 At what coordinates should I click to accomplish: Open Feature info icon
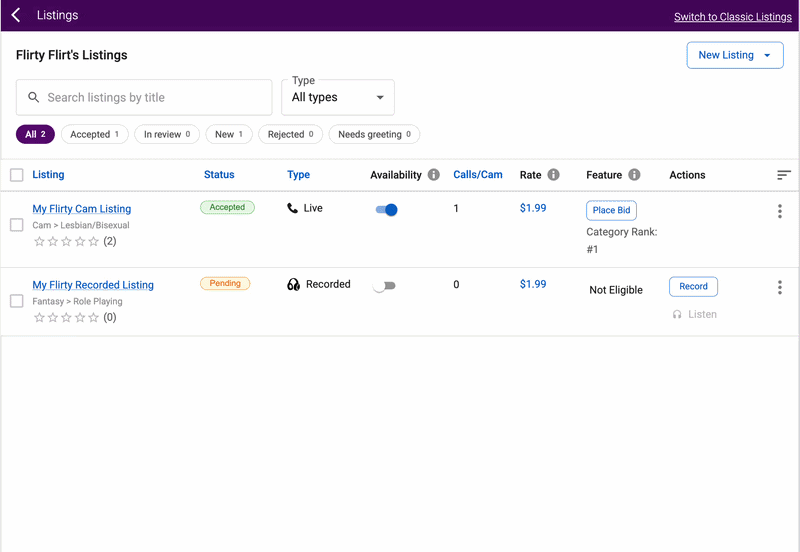[634, 174]
